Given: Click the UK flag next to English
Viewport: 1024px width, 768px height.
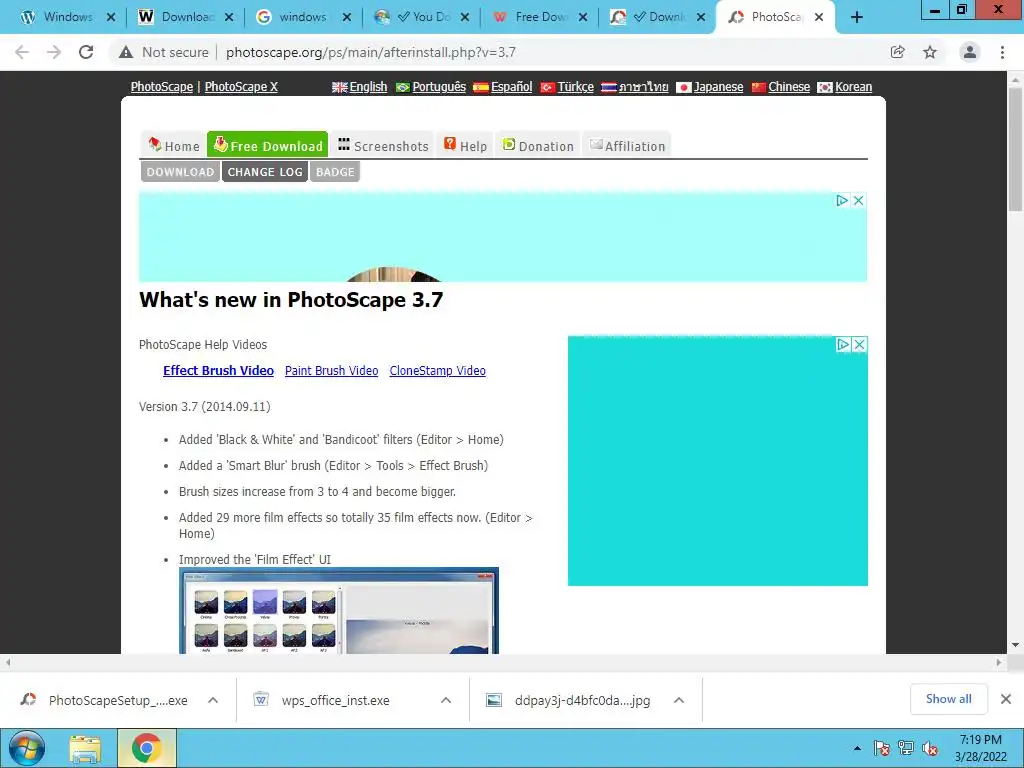Looking at the screenshot, I should point(340,88).
